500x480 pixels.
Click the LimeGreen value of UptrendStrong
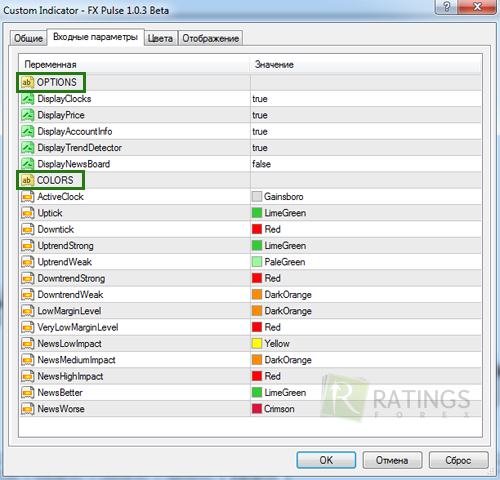[285, 246]
